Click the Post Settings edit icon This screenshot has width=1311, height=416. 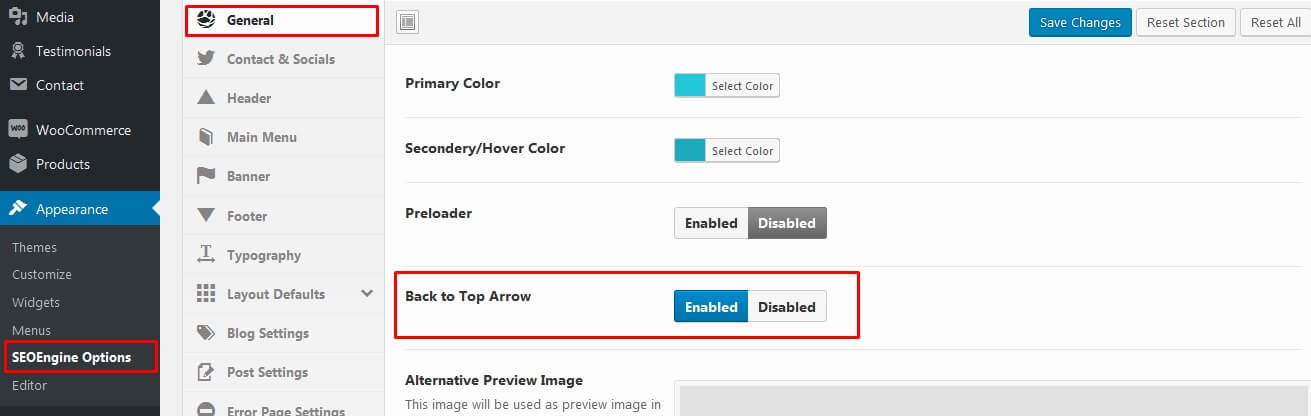(x=206, y=372)
